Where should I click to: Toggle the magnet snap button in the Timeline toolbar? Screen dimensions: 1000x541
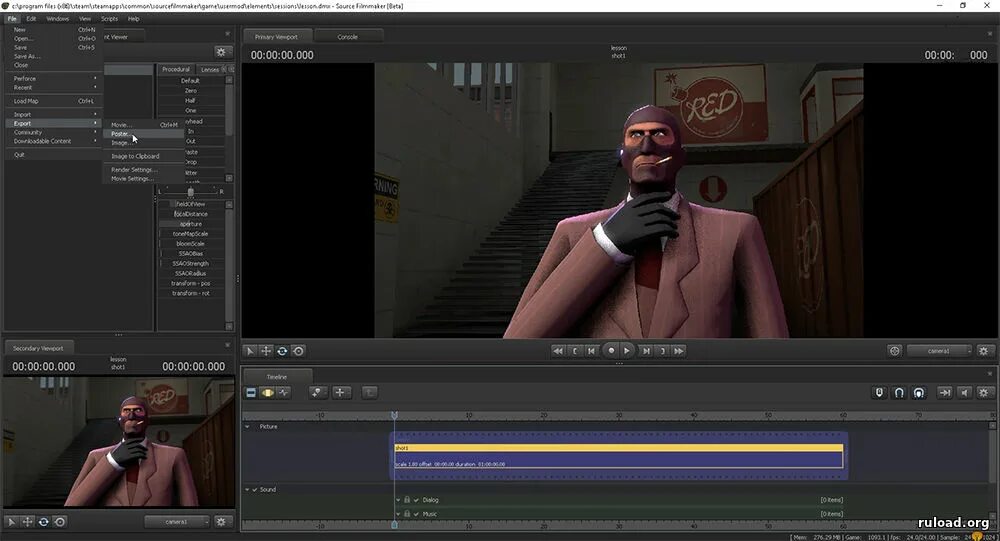click(899, 392)
